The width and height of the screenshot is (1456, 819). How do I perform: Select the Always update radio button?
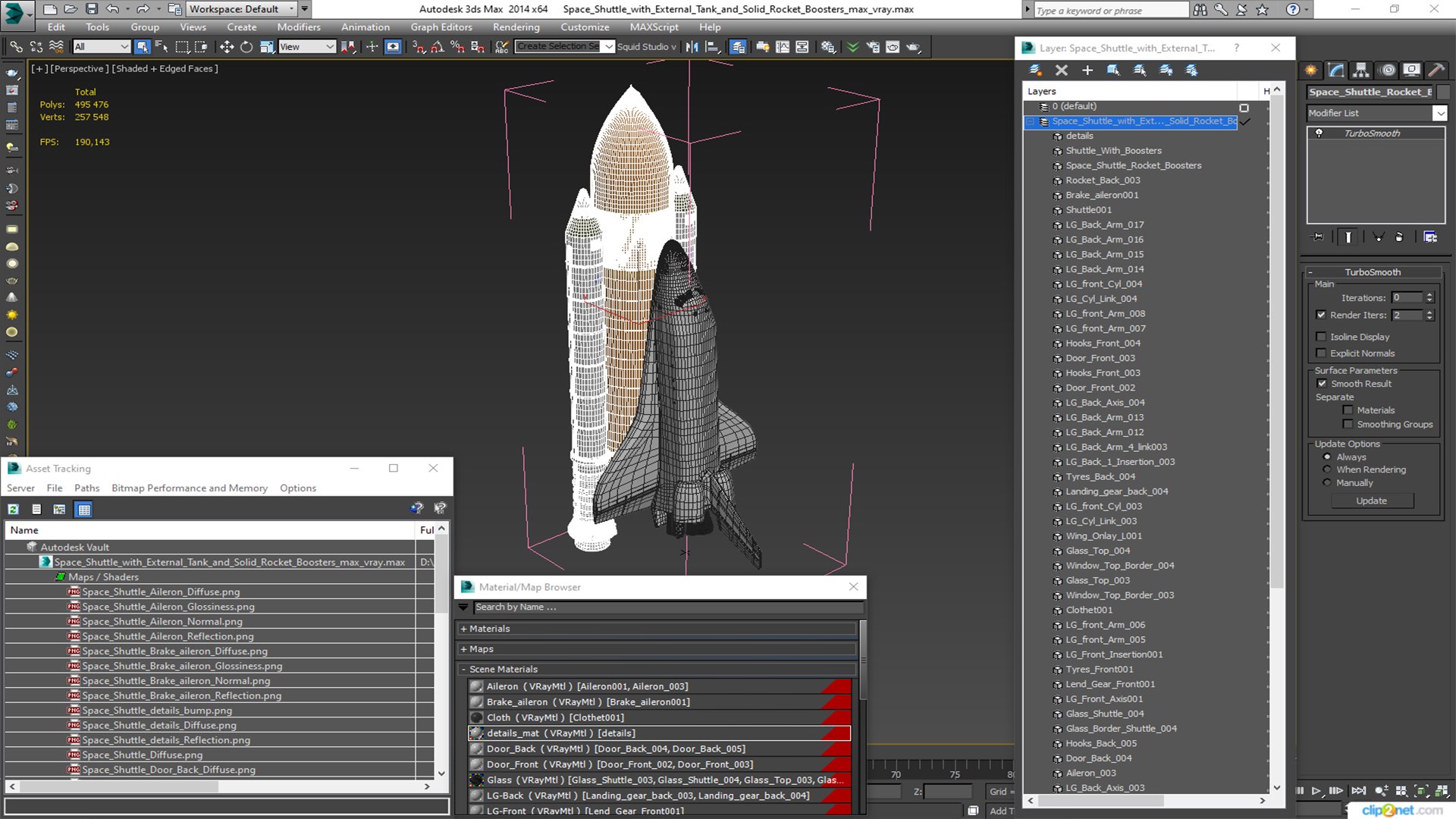[1327, 457]
